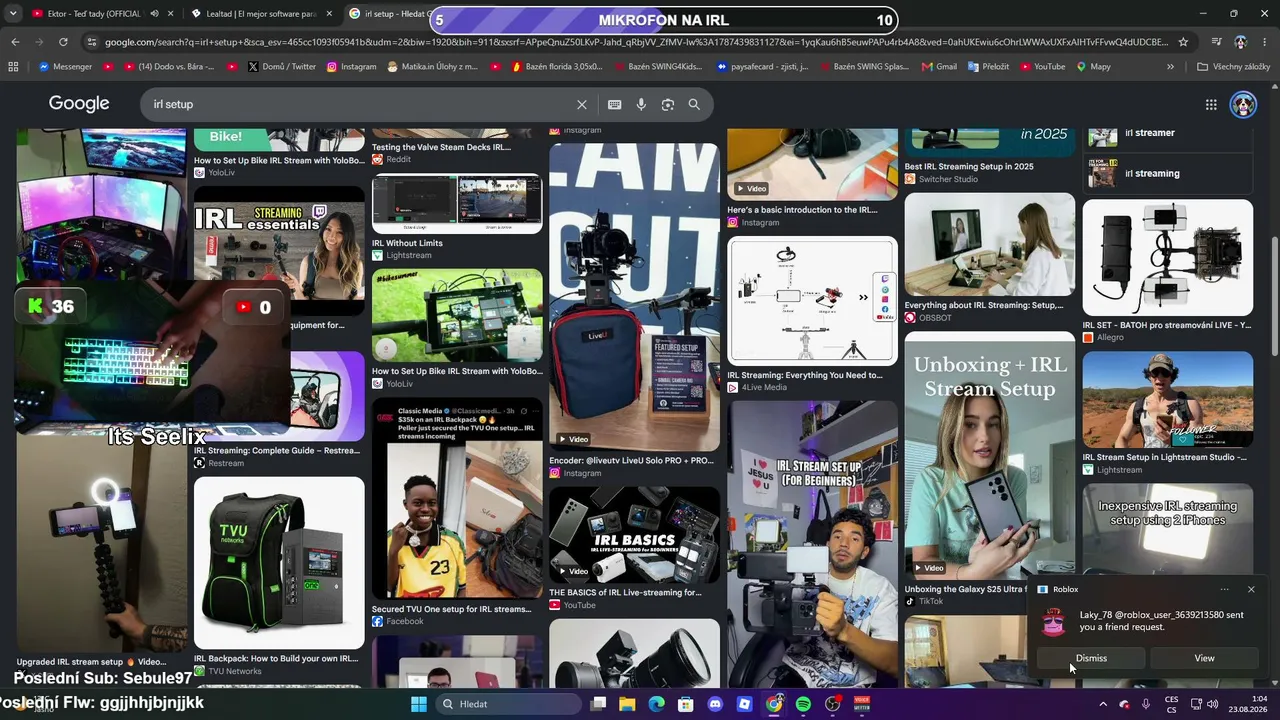Open File Explorer from the taskbar
The height and width of the screenshot is (720, 1280).
[627, 704]
